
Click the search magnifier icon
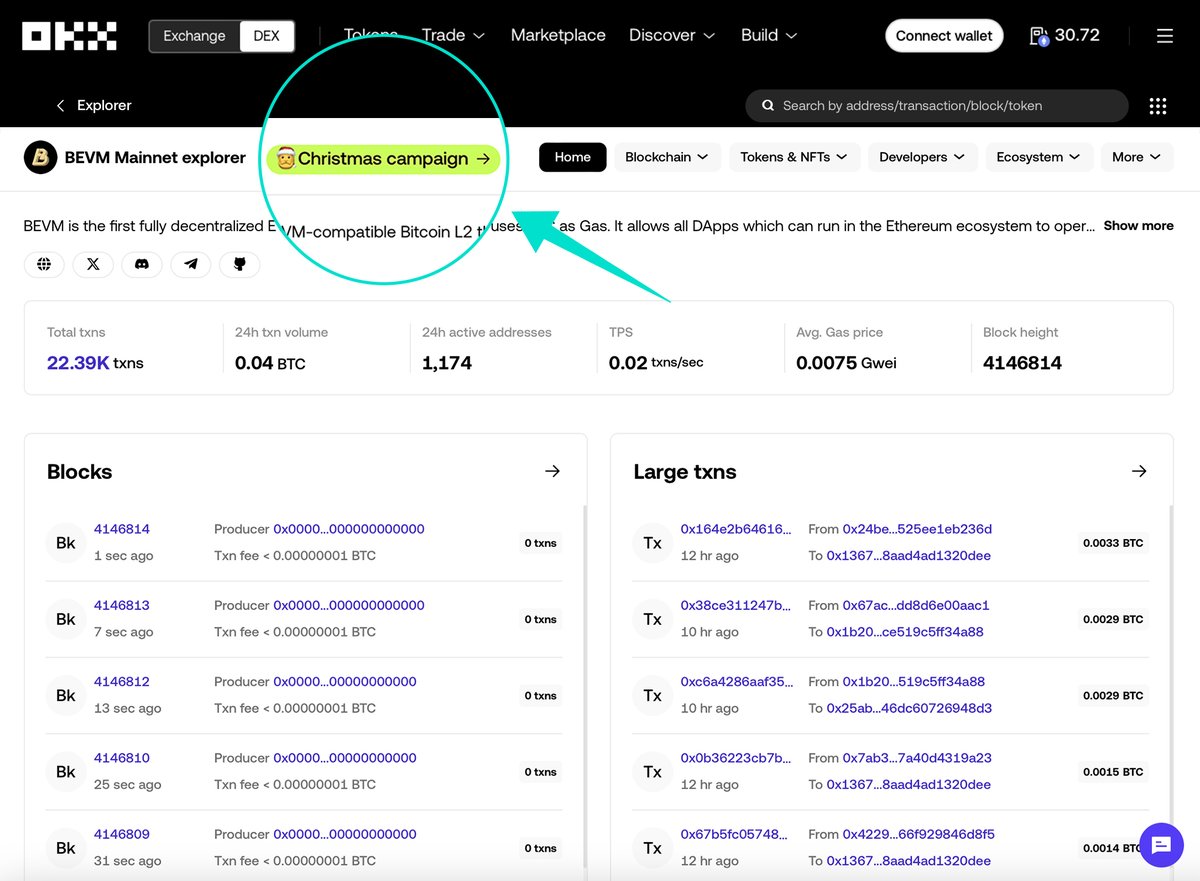pyautogui.click(x=768, y=105)
